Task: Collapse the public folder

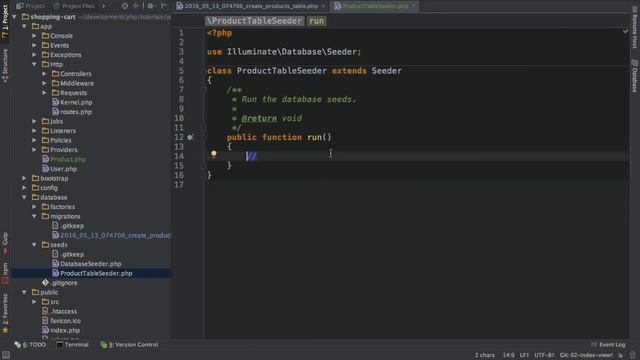Action: click(x=24, y=292)
